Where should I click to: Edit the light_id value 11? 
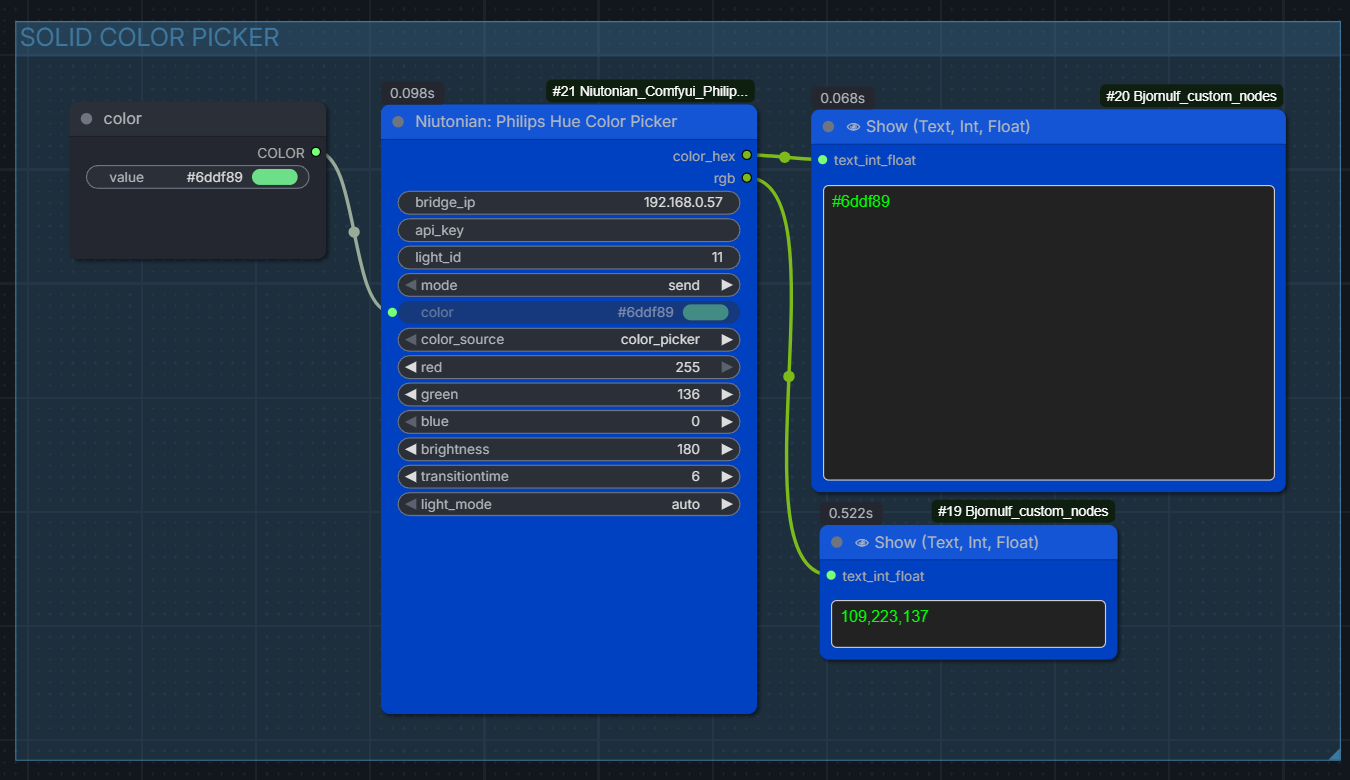point(569,257)
